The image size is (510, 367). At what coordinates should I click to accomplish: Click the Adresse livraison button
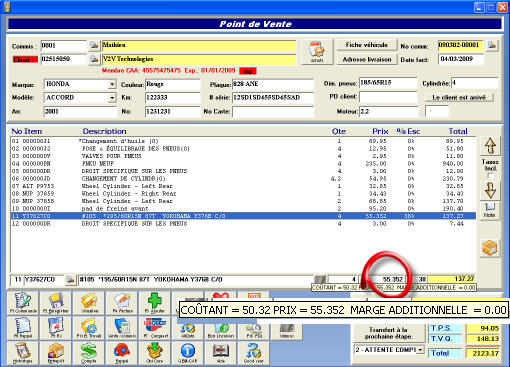pos(367,59)
